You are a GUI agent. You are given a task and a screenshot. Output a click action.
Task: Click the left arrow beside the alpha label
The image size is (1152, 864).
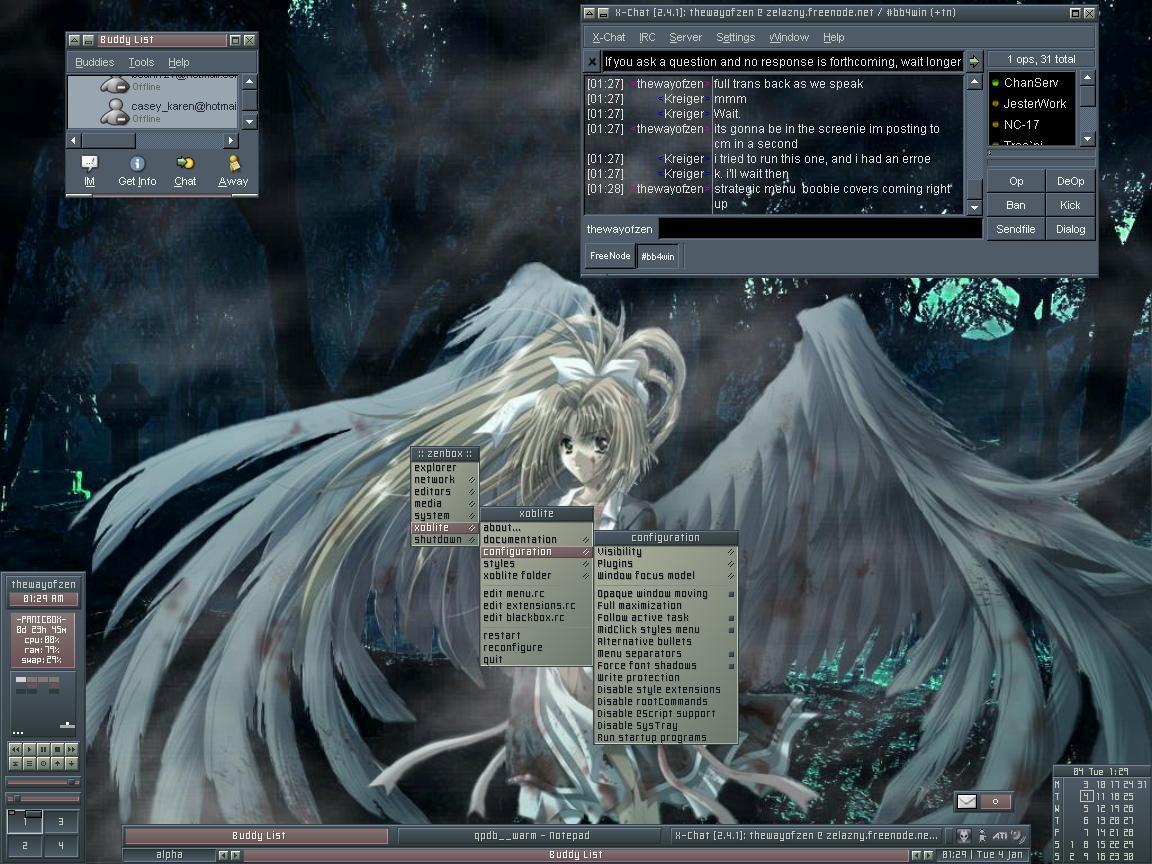pos(223,855)
